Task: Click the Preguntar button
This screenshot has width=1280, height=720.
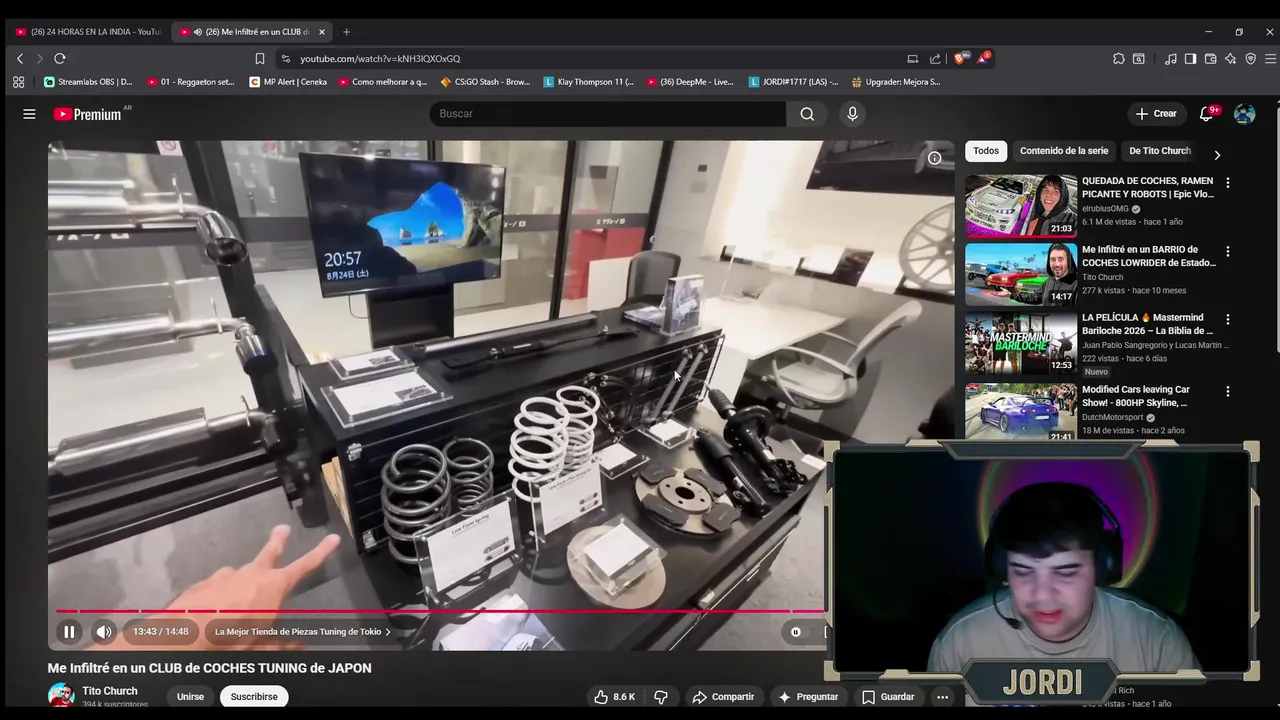Action: pyautogui.click(x=808, y=697)
